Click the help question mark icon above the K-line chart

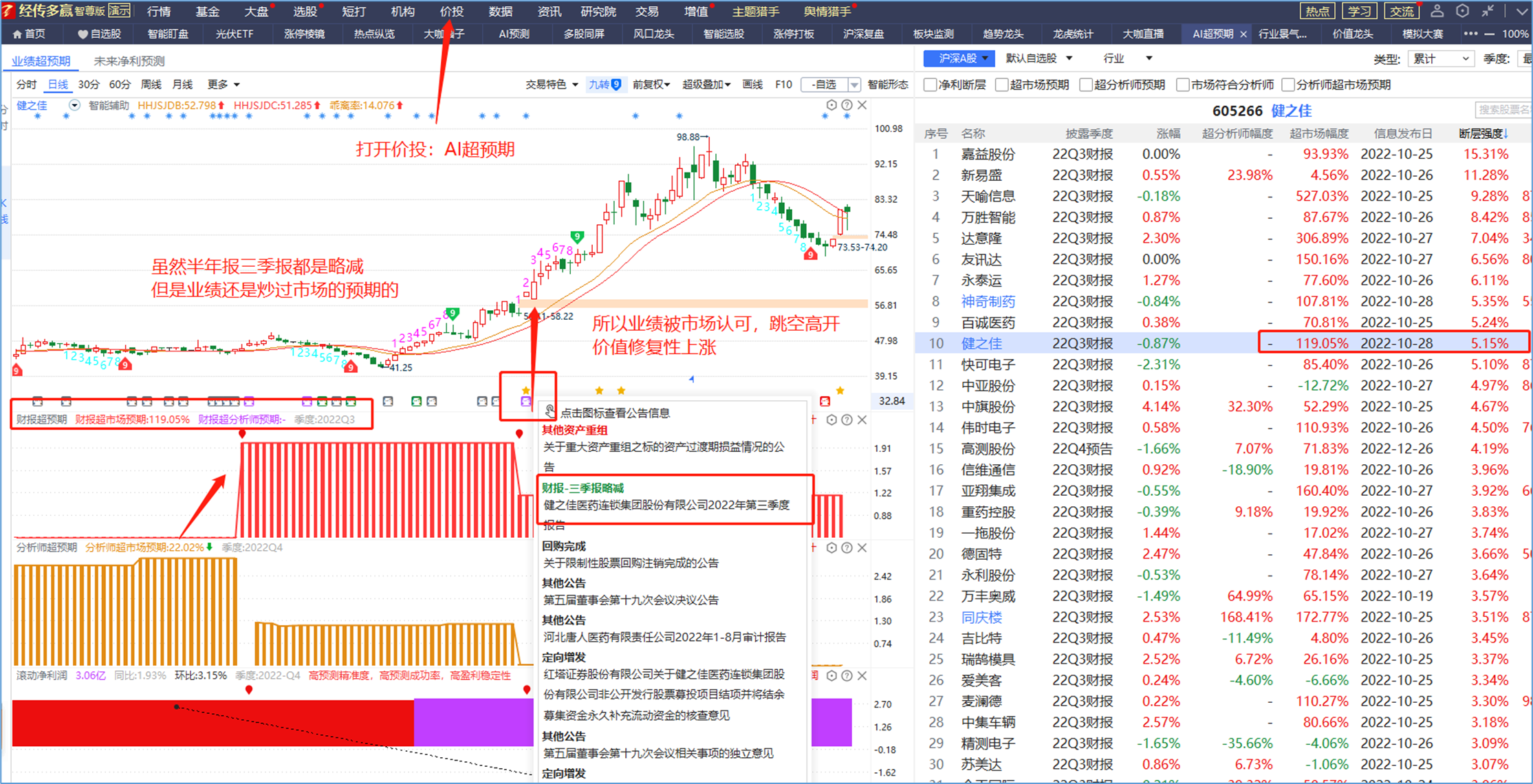pos(847,105)
